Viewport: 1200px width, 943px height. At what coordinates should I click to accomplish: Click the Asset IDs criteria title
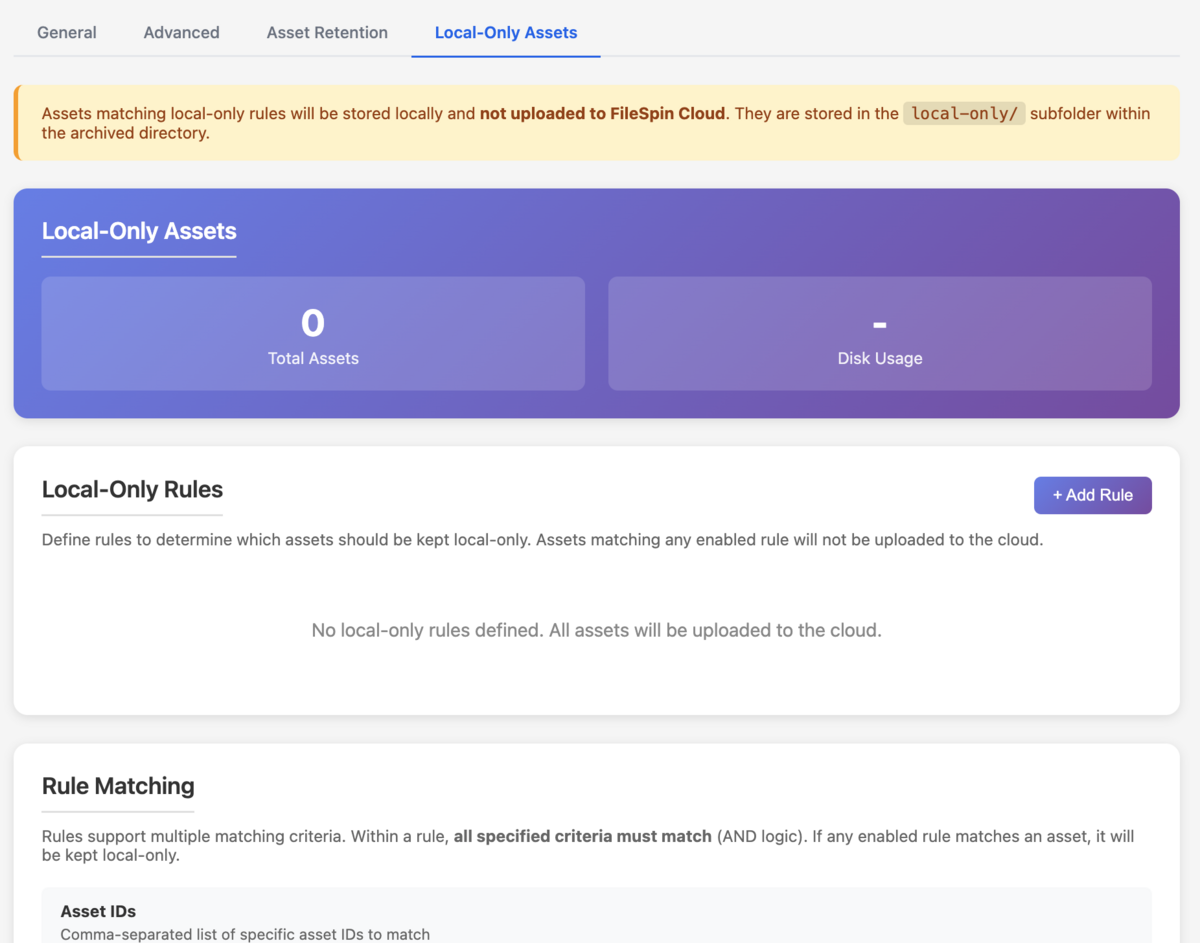click(98, 911)
